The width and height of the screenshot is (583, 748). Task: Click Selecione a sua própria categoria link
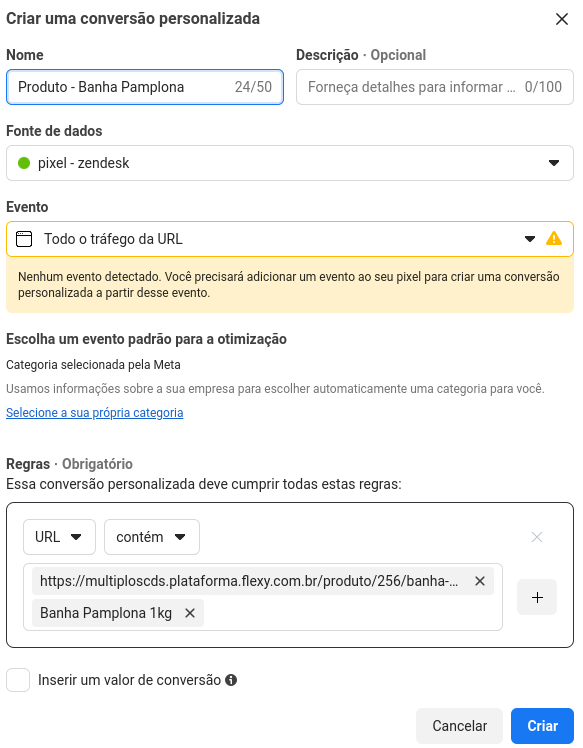94,413
